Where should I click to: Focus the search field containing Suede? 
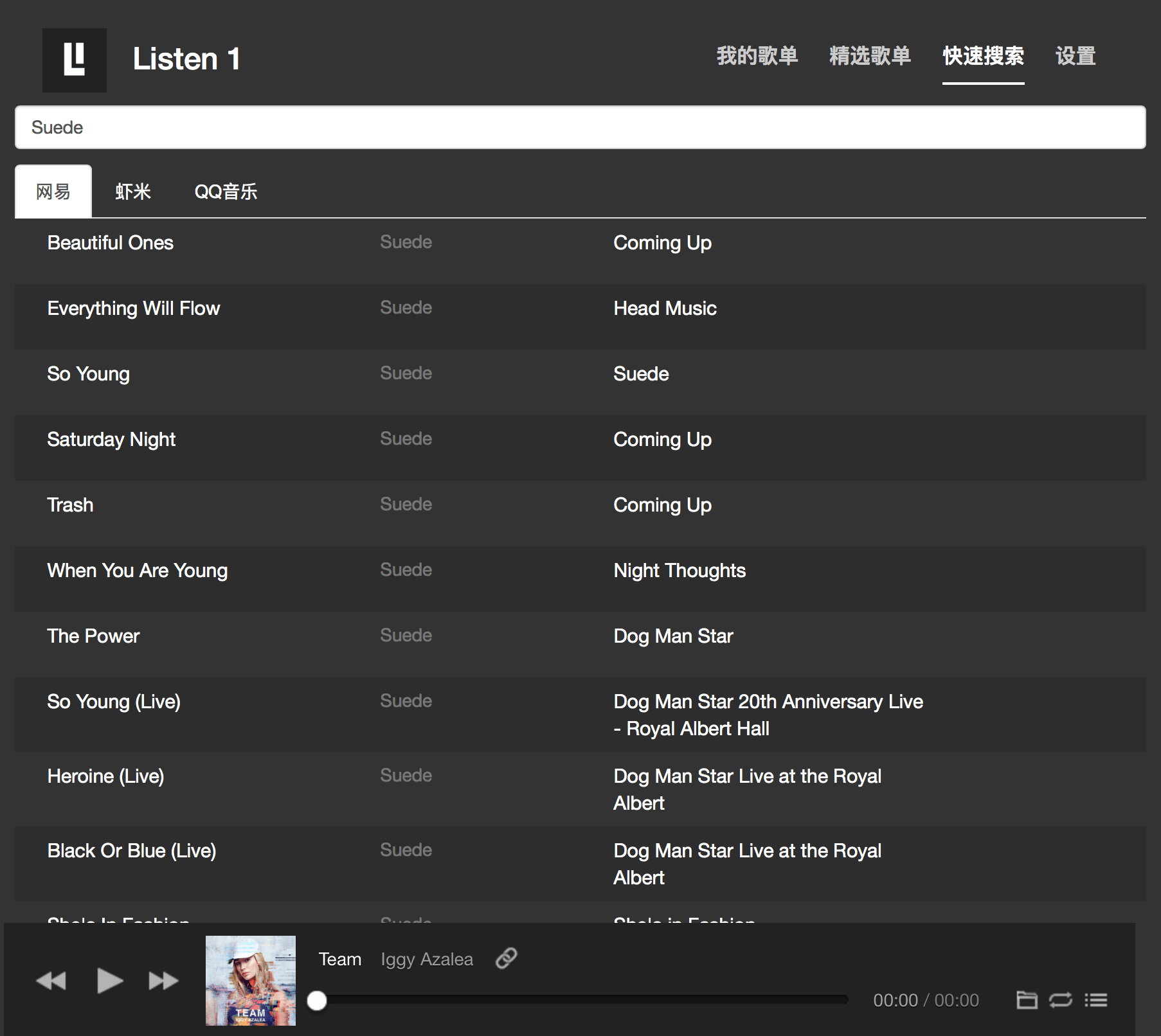(x=580, y=127)
